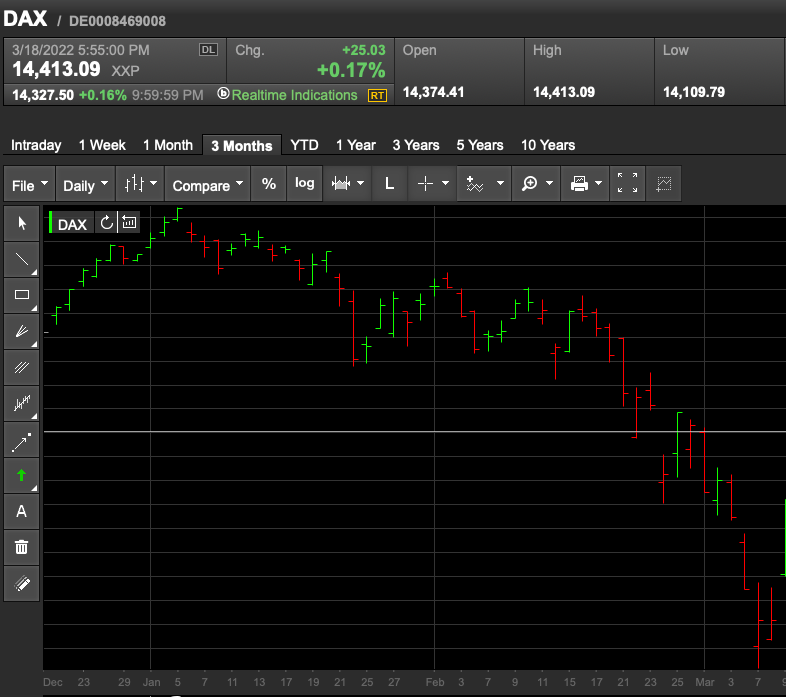786x697 pixels.
Task: Select the trend line drawing tool
Action: pyautogui.click(x=22, y=259)
